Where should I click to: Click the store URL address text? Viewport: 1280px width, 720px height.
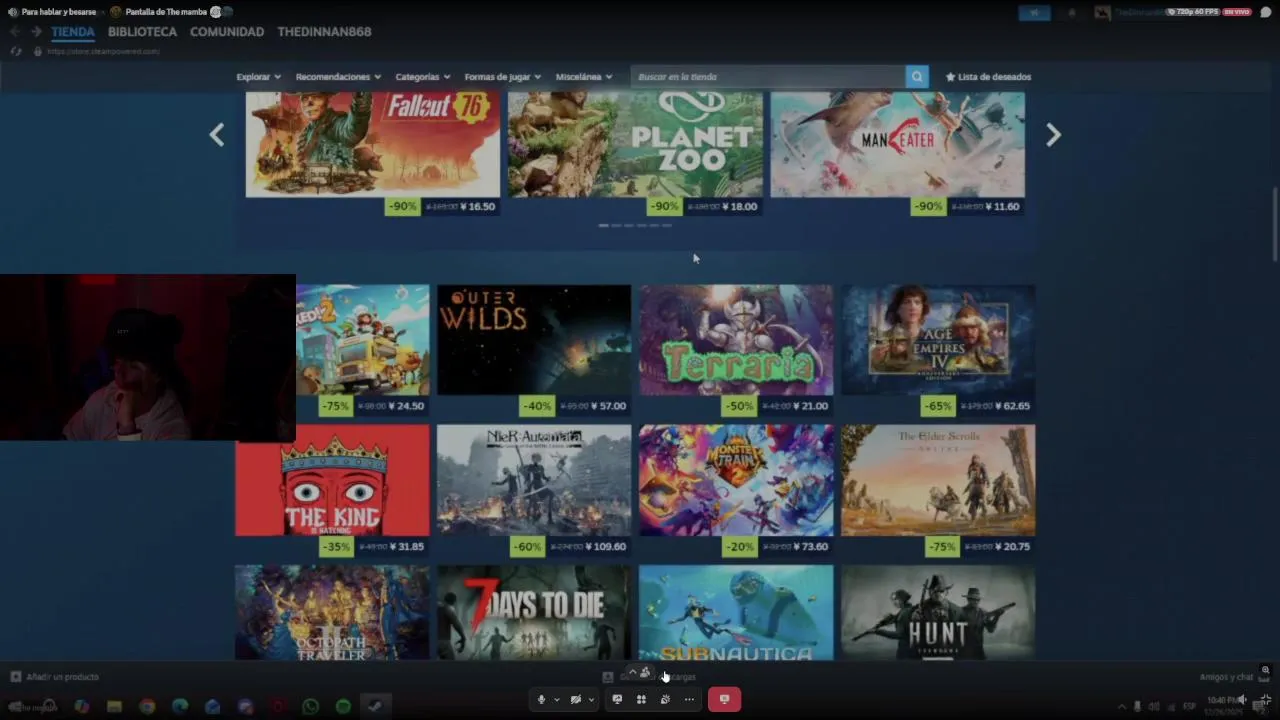pos(103,51)
